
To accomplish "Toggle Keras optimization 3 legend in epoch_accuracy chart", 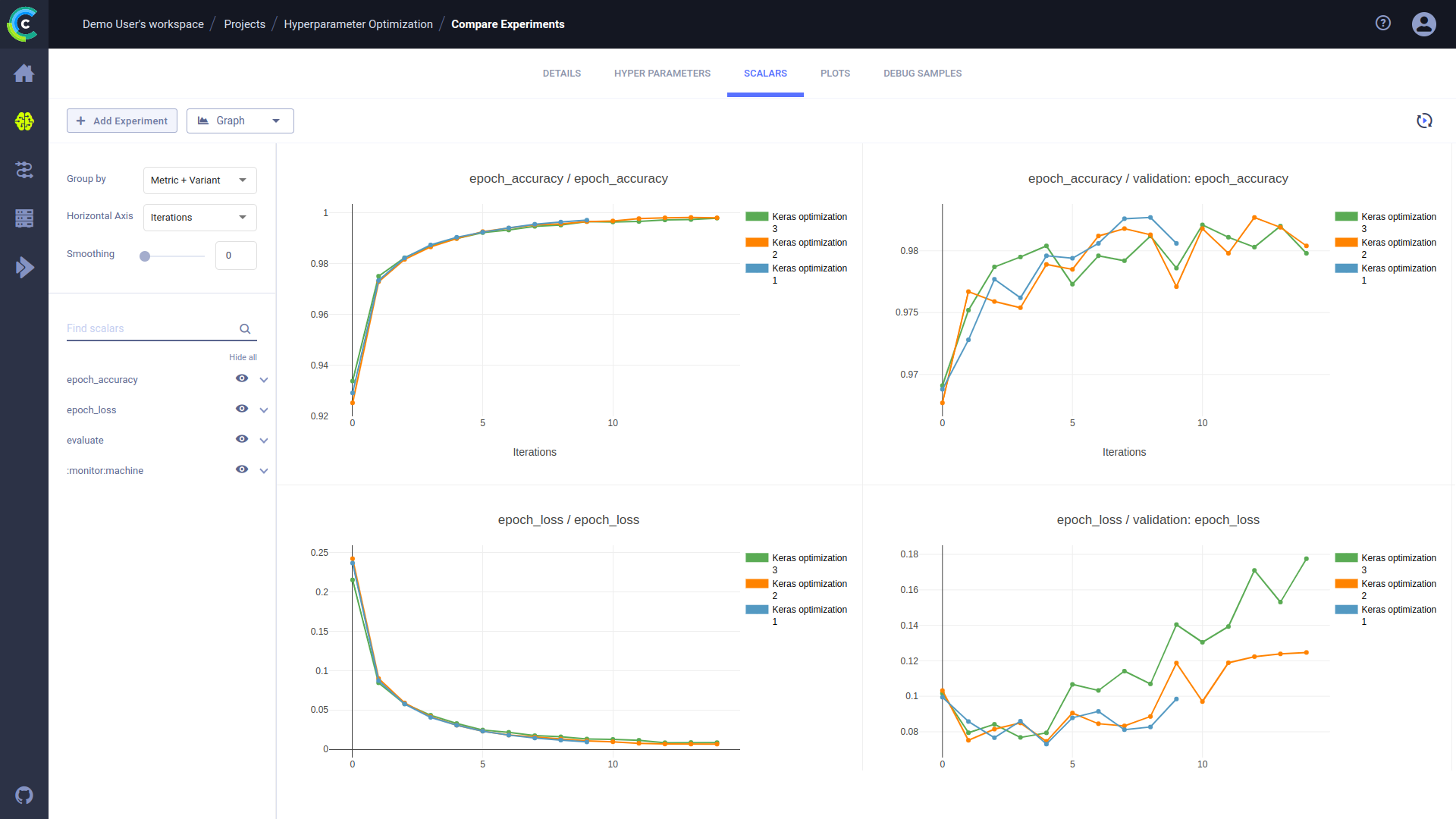I will (796, 222).
